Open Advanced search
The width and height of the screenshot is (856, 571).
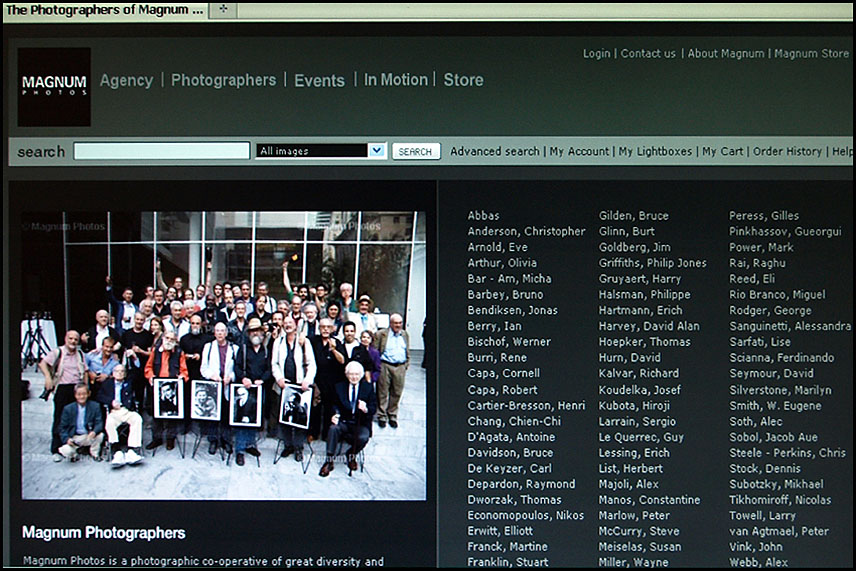[x=495, y=151]
